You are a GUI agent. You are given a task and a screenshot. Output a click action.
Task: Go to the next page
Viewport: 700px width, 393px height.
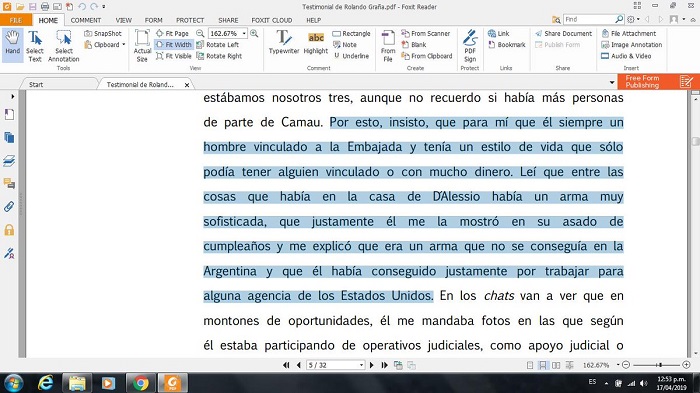pos(371,365)
